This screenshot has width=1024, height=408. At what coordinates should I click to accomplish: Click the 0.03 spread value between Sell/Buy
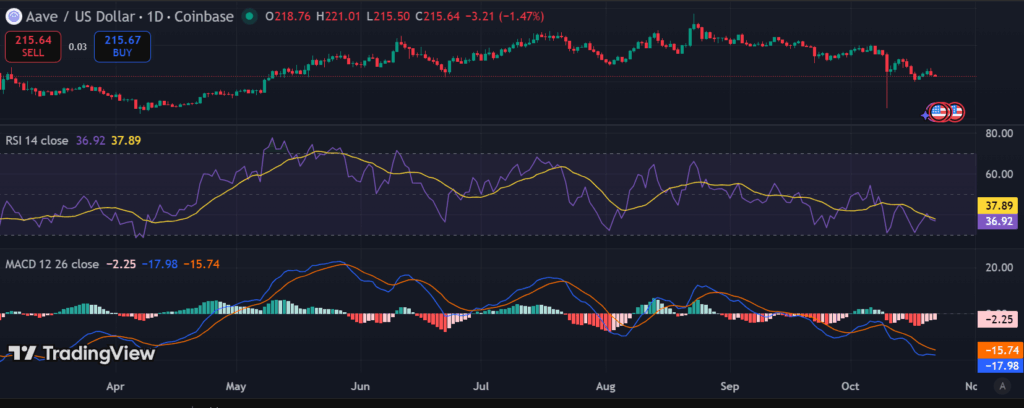point(77,46)
